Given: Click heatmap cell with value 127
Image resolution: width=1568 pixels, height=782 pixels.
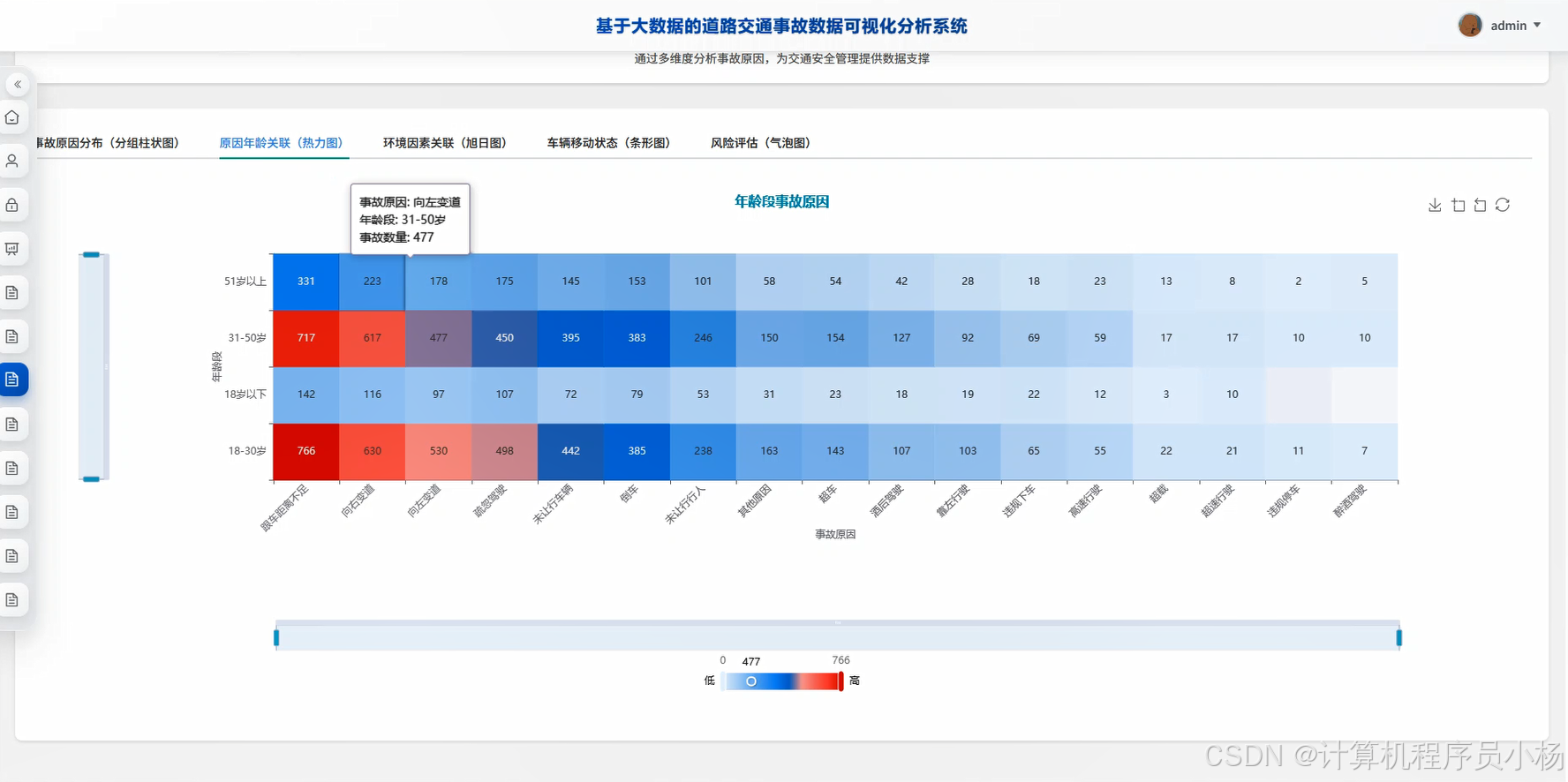Looking at the screenshot, I should [x=901, y=338].
